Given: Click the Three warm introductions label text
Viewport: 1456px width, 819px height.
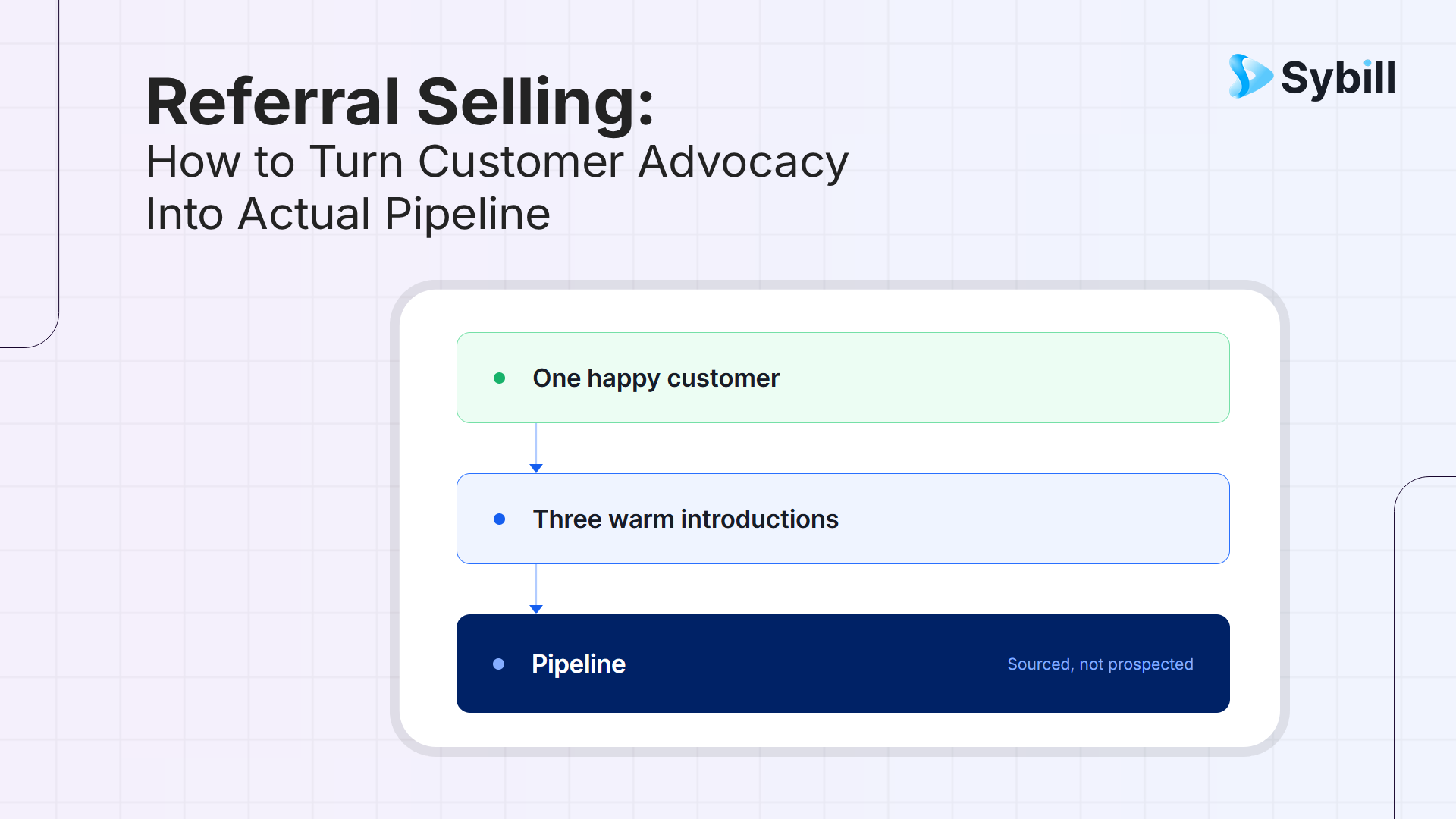Looking at the screenshot, I should (x=686, y=519).
